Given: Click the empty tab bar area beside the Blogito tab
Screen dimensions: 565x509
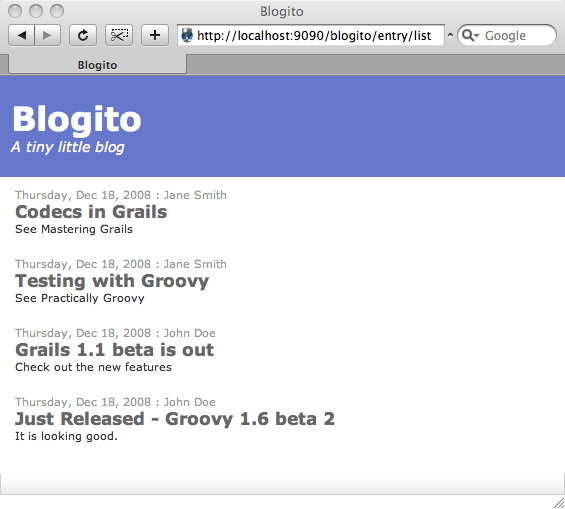Looking at the screenshot, I should point(375,65).
